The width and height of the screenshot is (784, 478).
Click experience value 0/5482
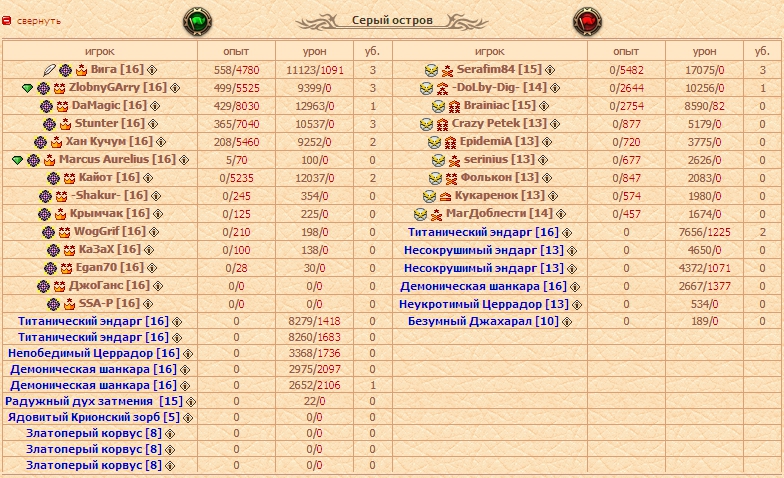point(626,70)
